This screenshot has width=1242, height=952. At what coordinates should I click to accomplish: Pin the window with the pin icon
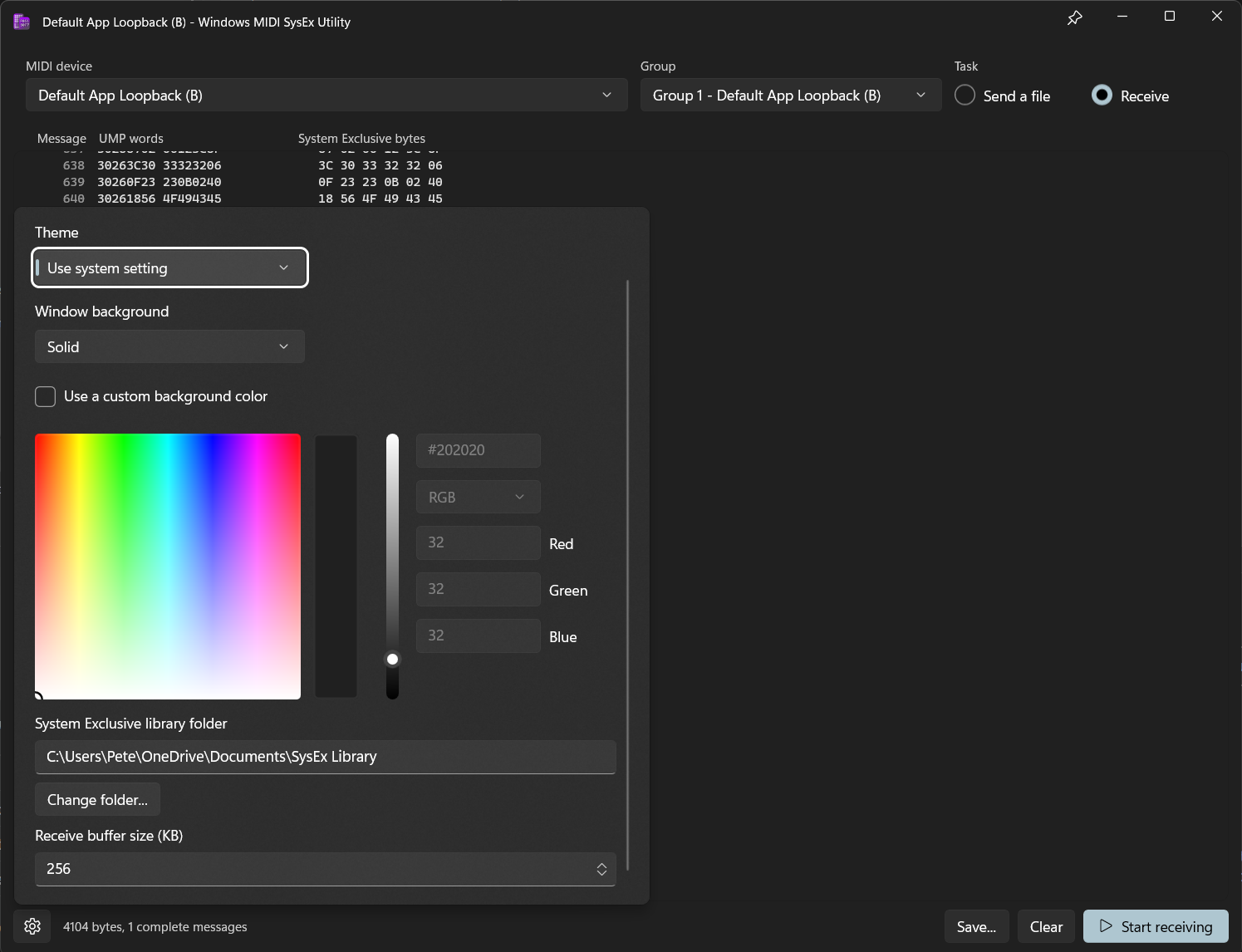tap(1075, 17)
